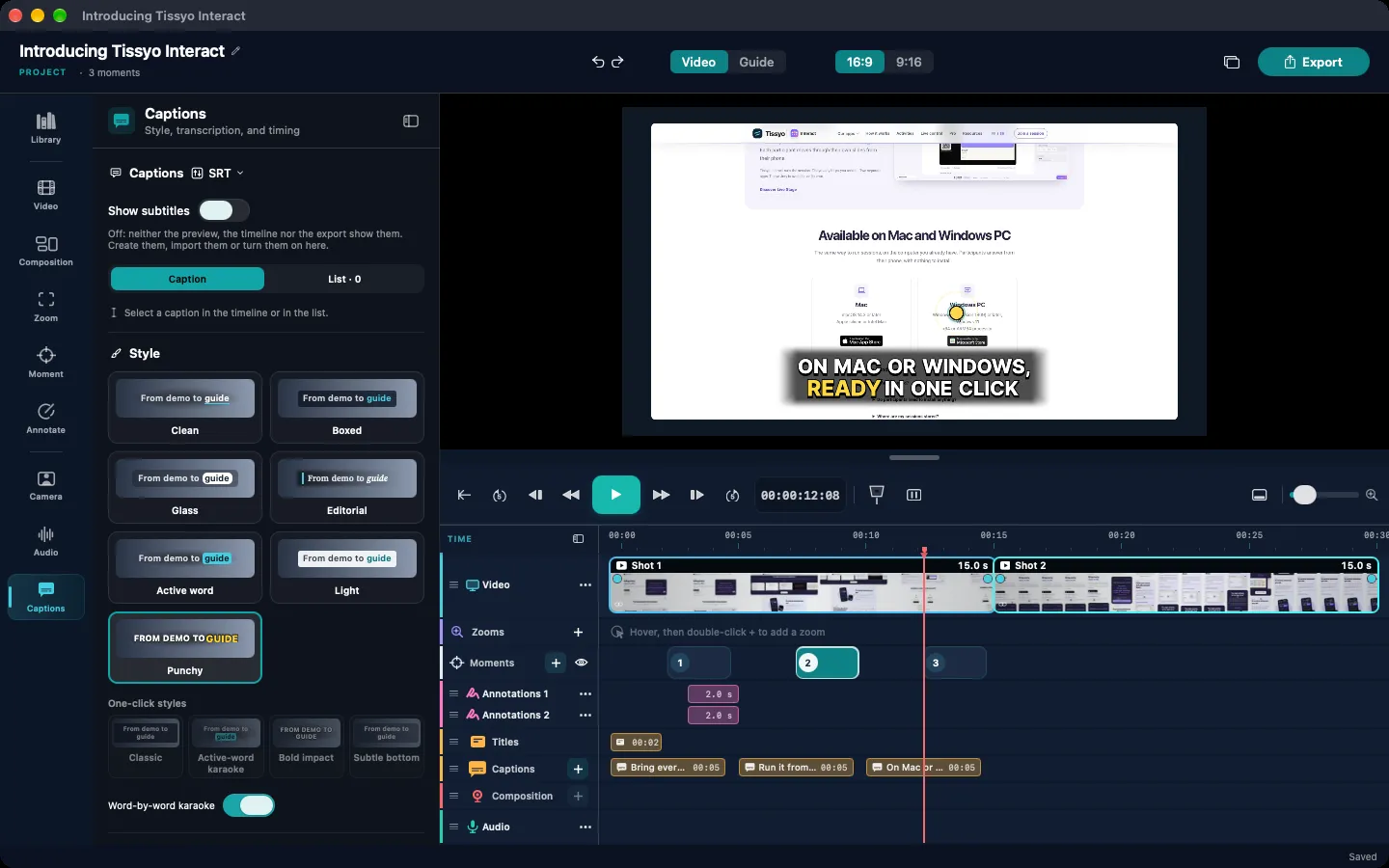Open Video track options menu
This screenshot has width=1389, height=868.
point(585,585)
